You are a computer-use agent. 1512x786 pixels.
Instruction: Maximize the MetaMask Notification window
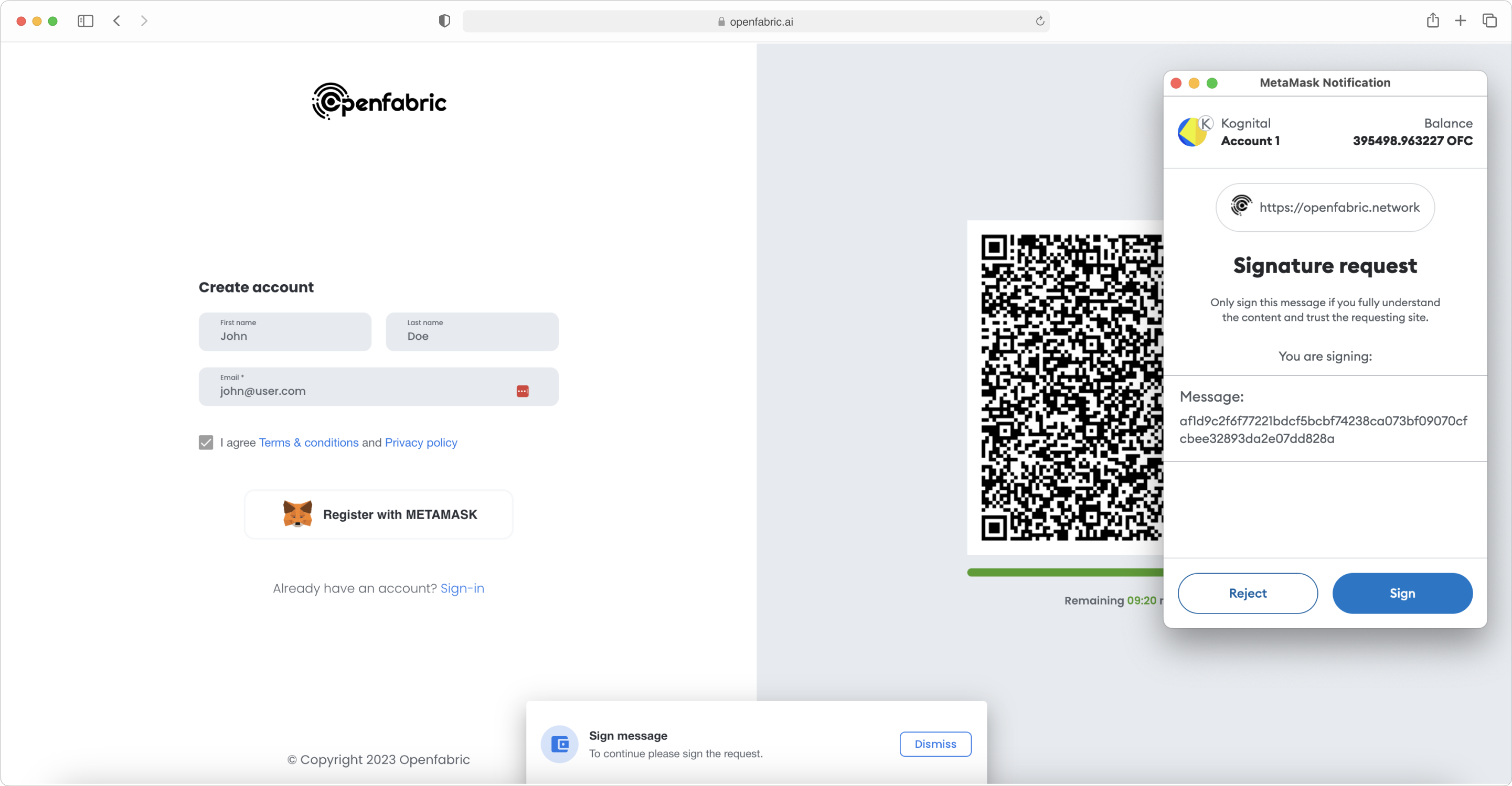point(1212,83)
